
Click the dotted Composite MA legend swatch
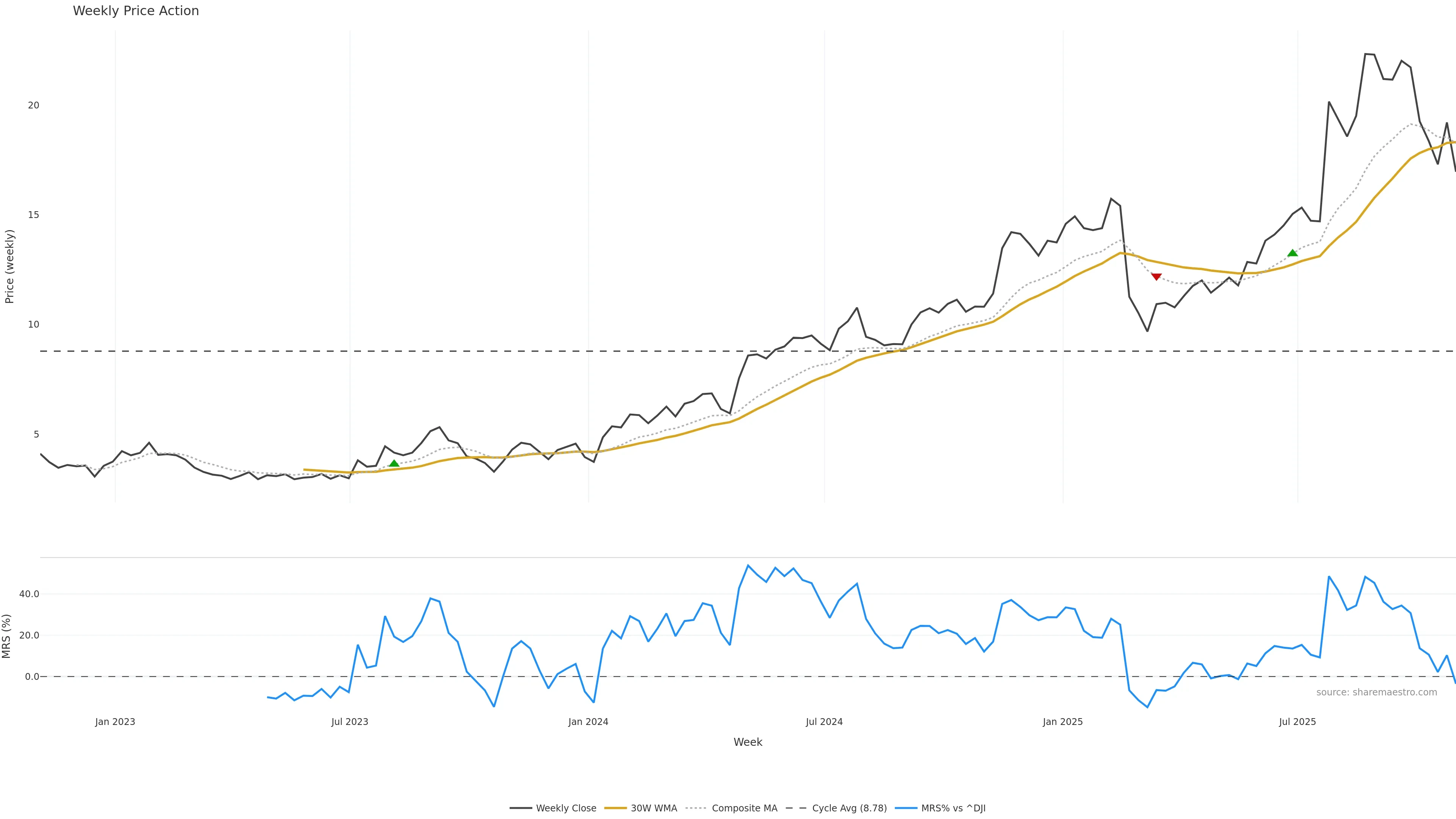click(697, 808)
